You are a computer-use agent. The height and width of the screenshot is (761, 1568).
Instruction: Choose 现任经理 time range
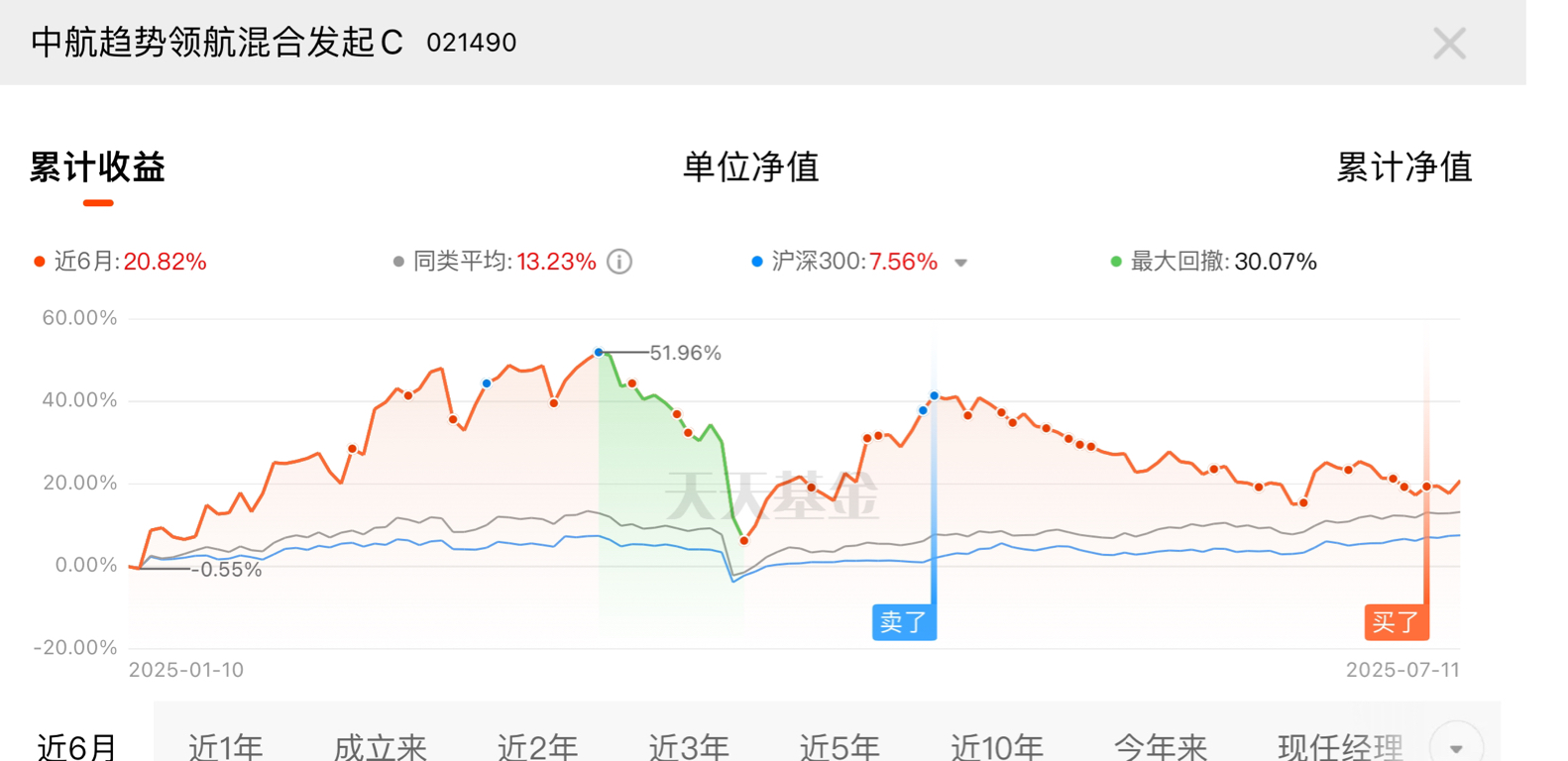pyautogui.click(x=1340, y=746)
